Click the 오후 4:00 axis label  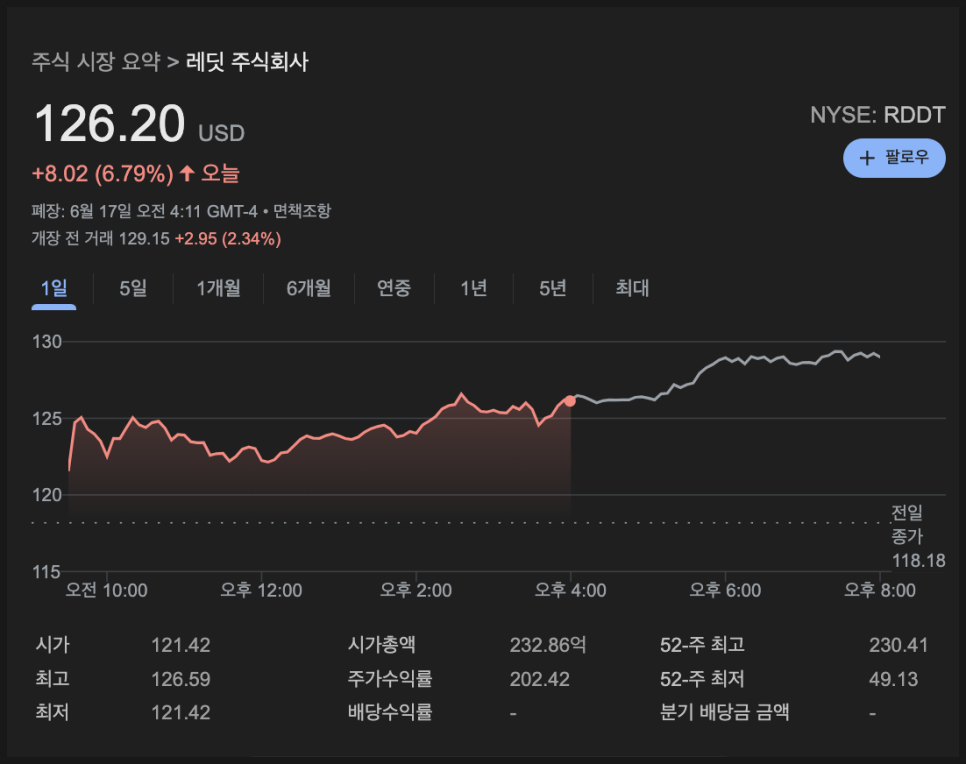coord(570,590)
